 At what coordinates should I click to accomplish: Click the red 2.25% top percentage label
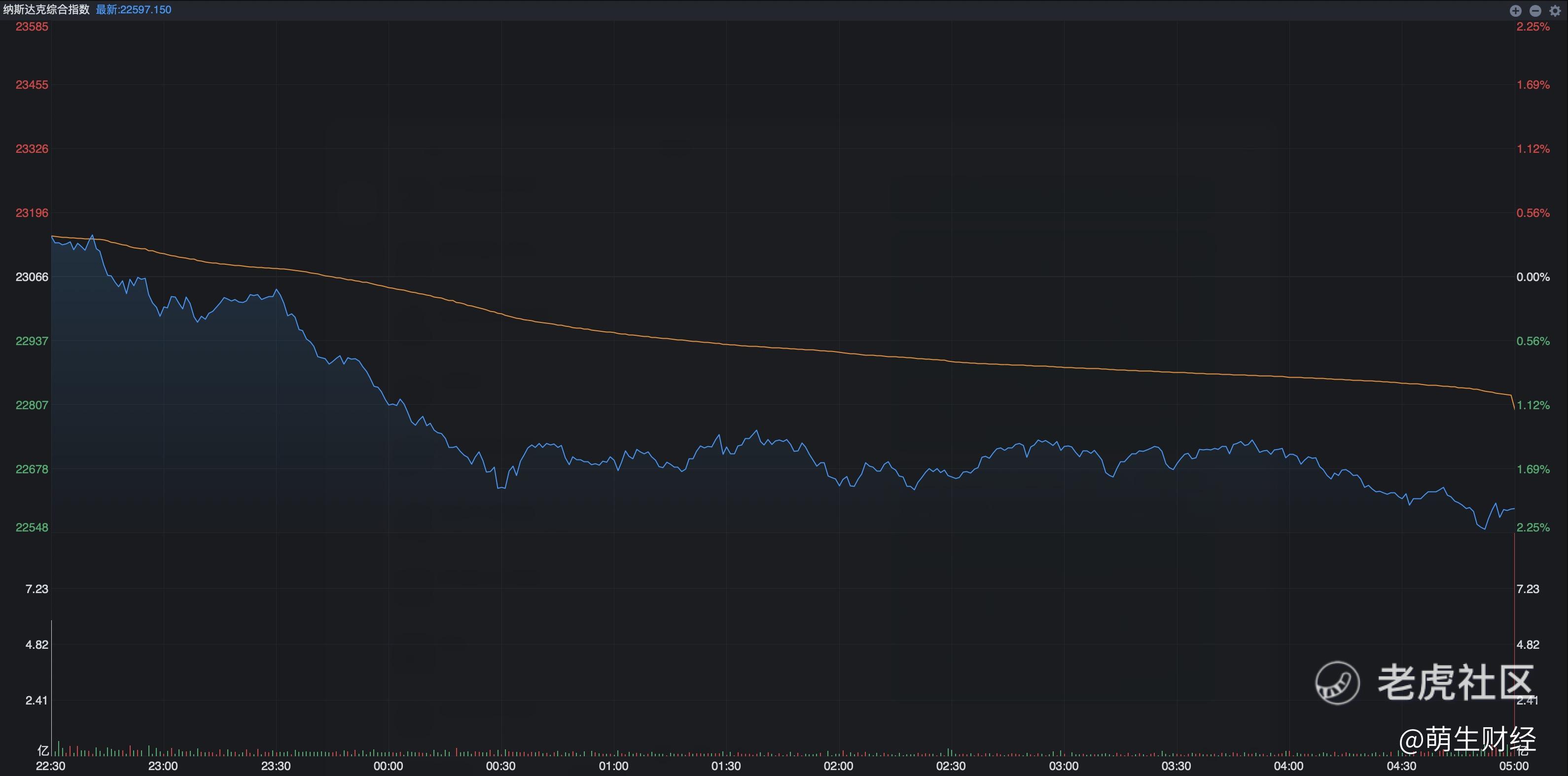(1532, 27)
